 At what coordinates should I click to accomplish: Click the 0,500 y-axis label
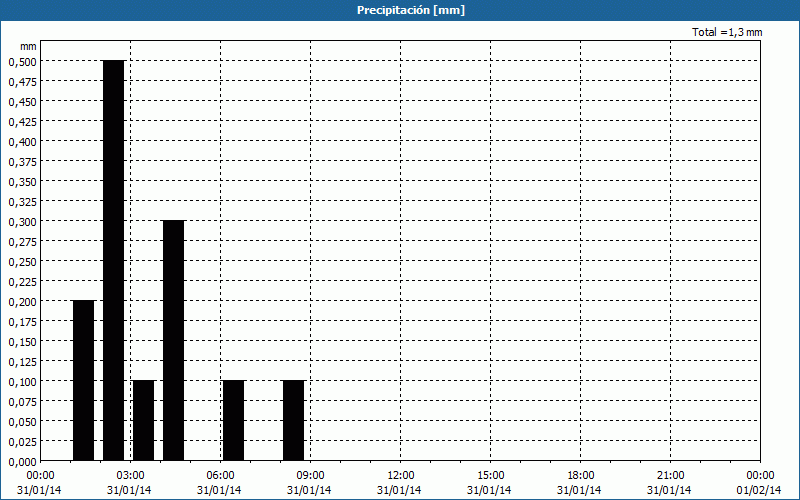coord(22,61)
